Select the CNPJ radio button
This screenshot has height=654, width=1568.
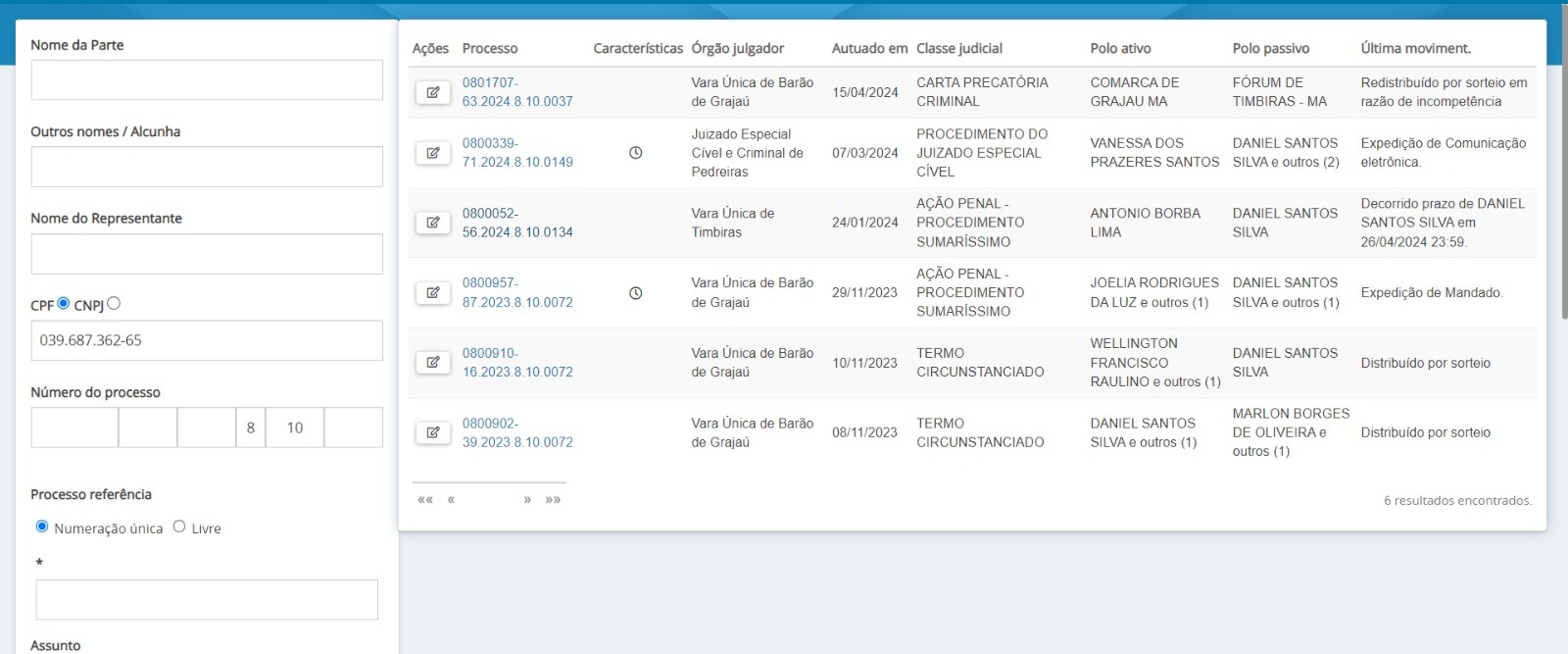click(x=114, y=304)
